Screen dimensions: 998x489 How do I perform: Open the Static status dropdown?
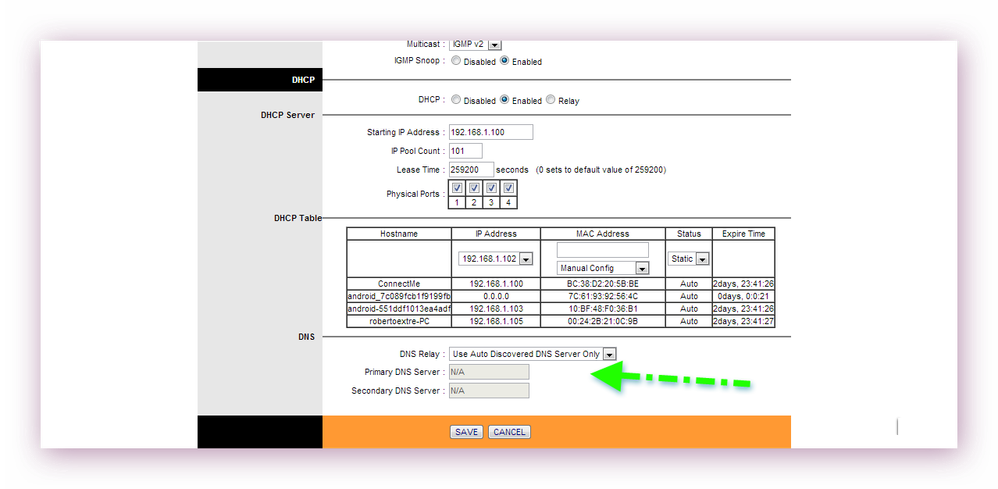702,259
